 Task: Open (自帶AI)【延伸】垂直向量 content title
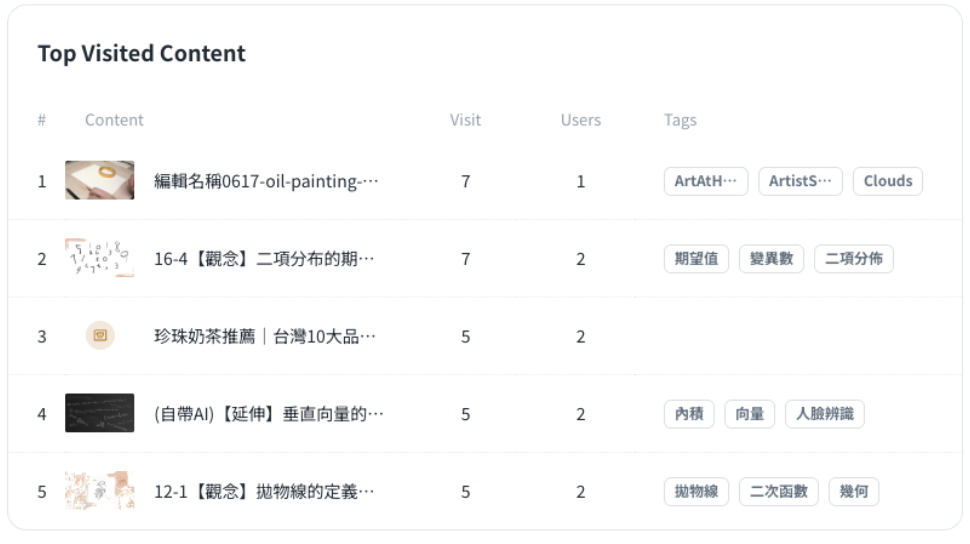[x=268, y=414]
